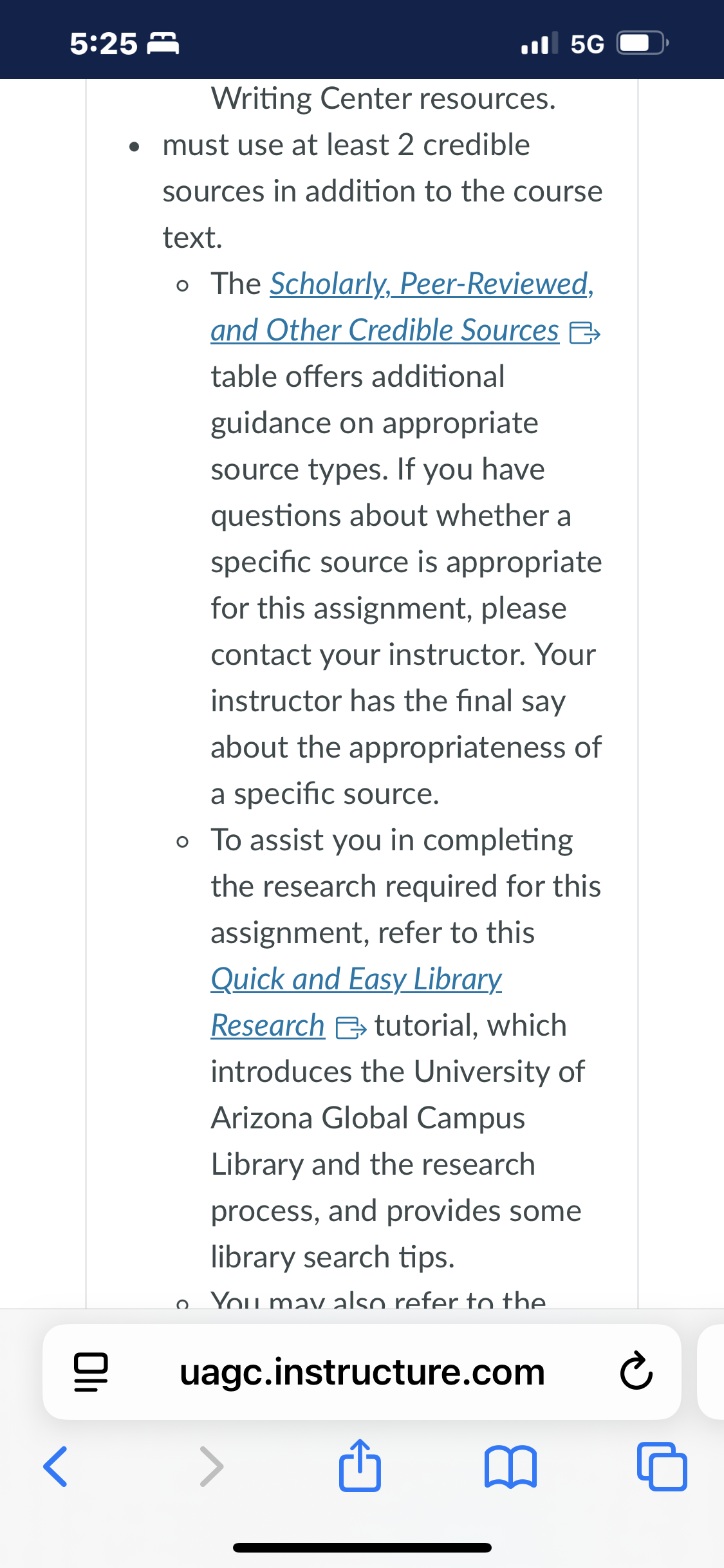This screenshot has height=1568, width=724.
Task: Tap the adjacent tab preview at right edge
Action: (710, 1372)
